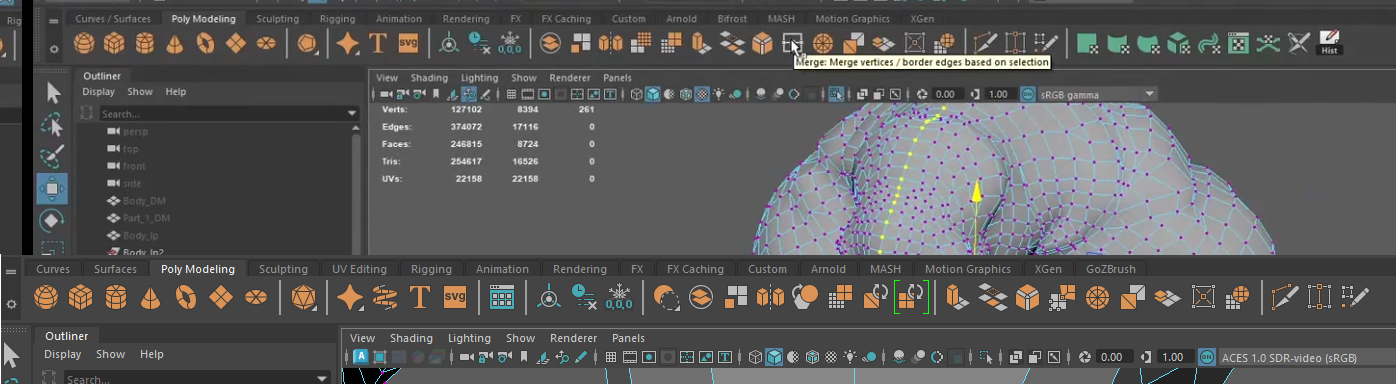
Task: Toggle the highlighted blue A icon in the panel toolbar
Action: (361, 356)
